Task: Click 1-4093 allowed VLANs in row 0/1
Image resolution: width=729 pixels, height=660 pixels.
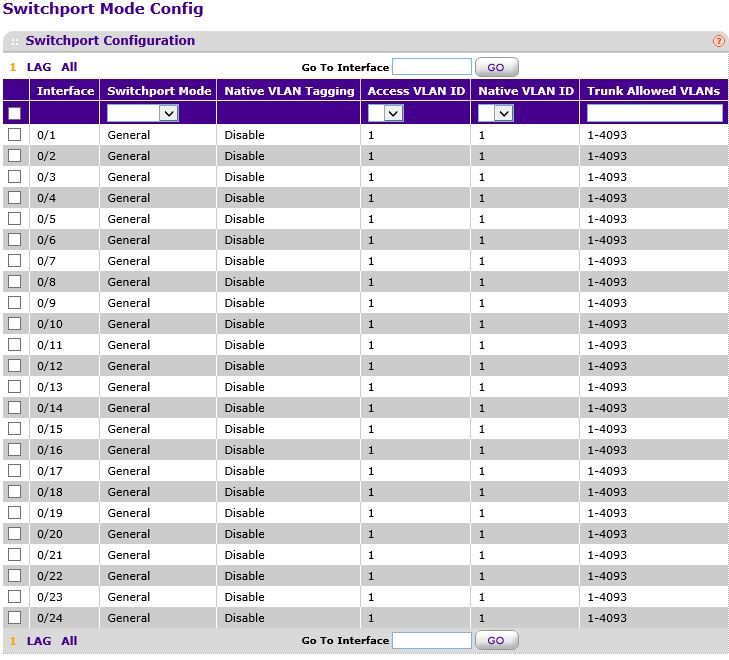Action: pyautogui.click(x=607, y=135)
